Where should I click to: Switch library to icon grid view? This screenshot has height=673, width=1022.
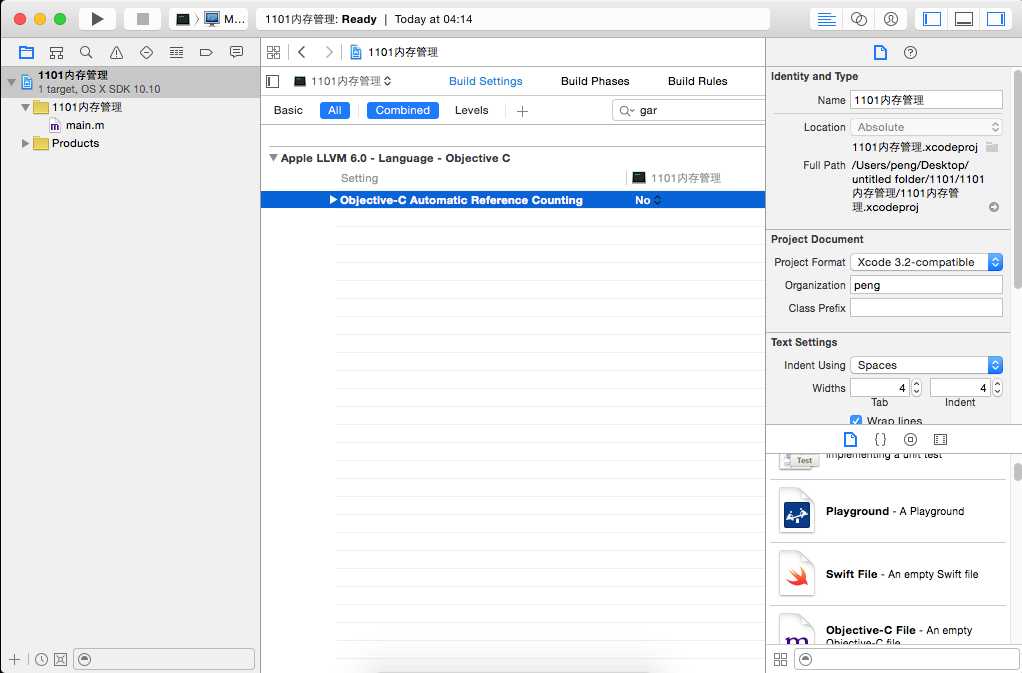(780, 659)
